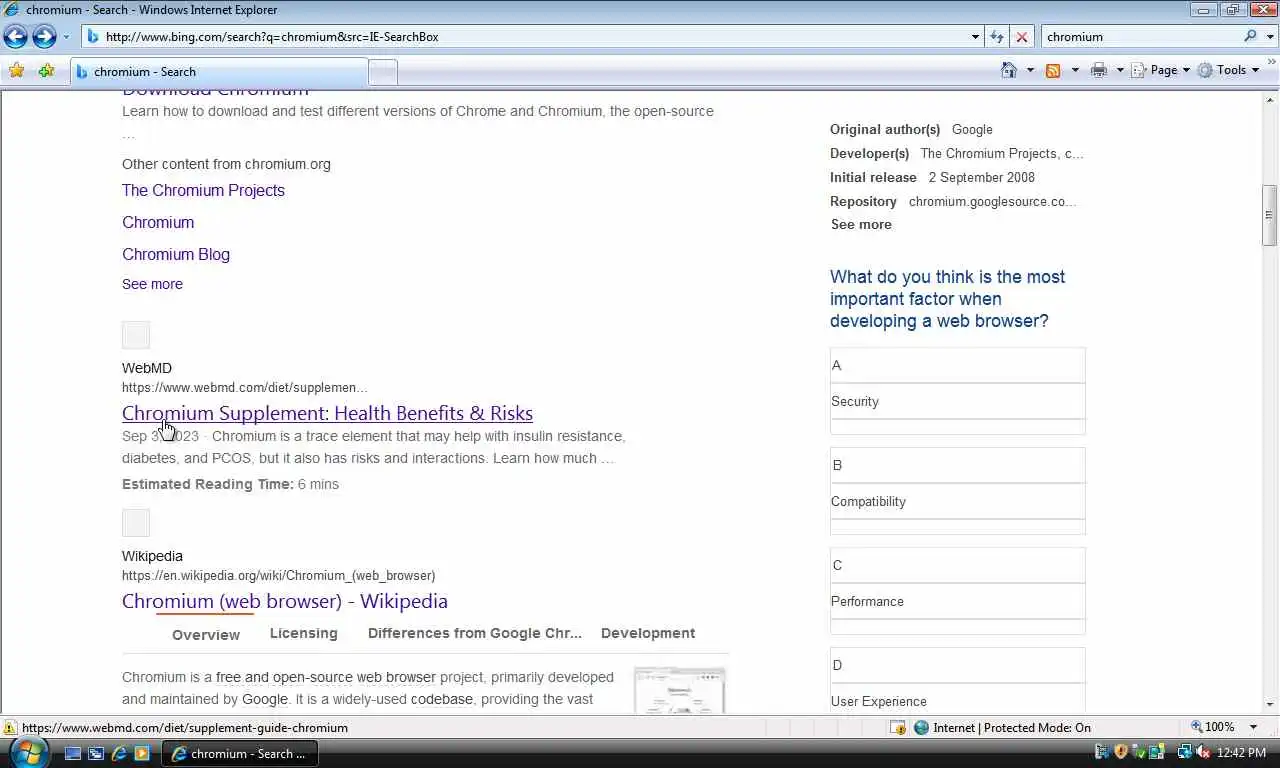
Task: Click the media player quick launch icon
Action: click(142, 753)
